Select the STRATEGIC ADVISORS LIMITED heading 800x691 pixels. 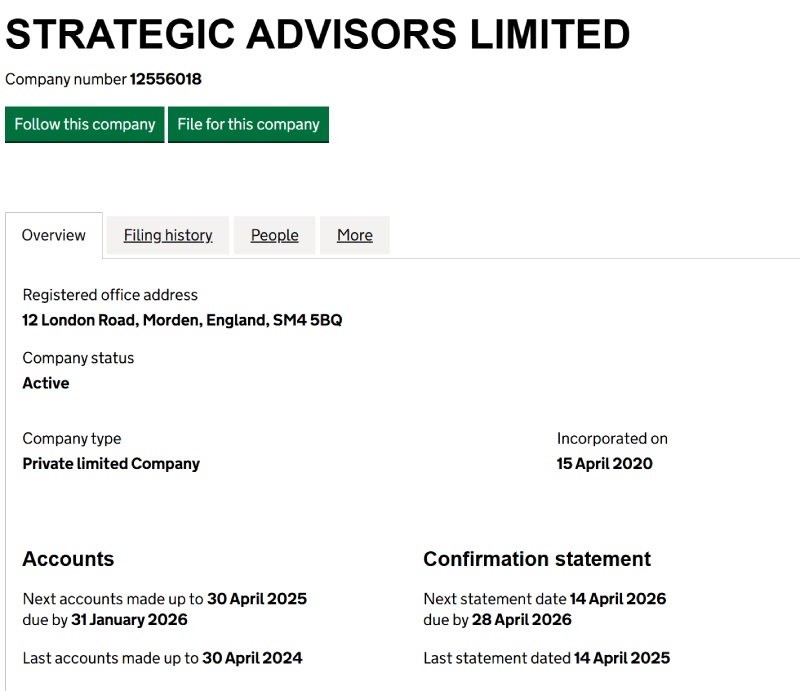[x=318, y=33]
